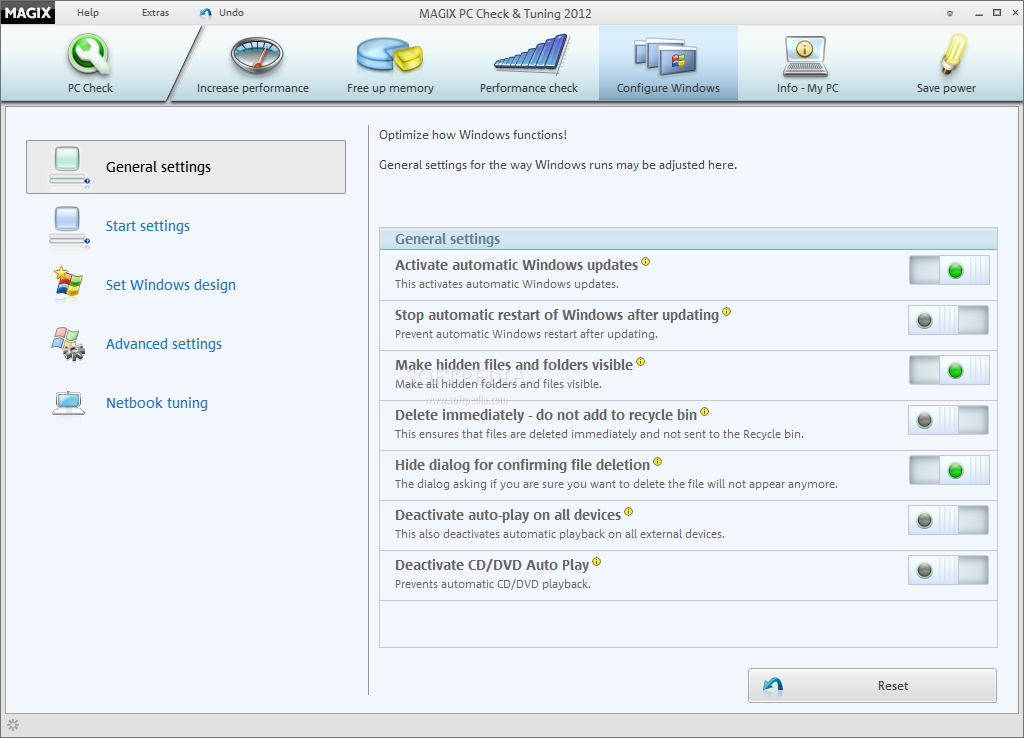Open Free up memory pie chart icon

[390, 54]
